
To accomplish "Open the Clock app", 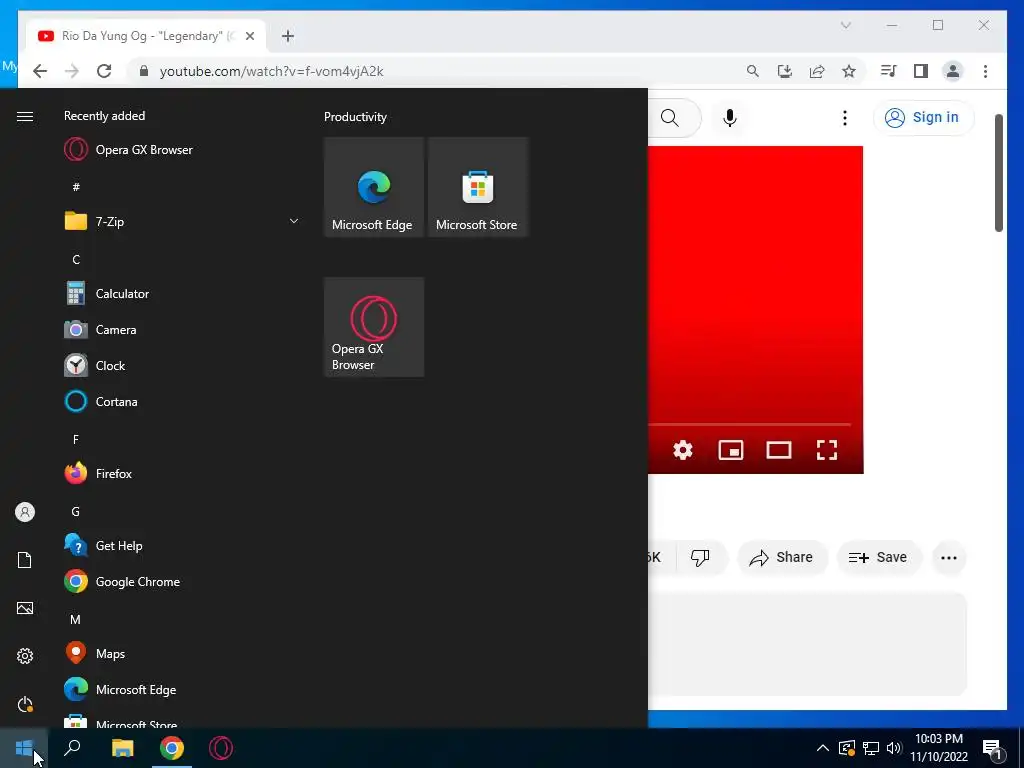I will pos(180,366).
